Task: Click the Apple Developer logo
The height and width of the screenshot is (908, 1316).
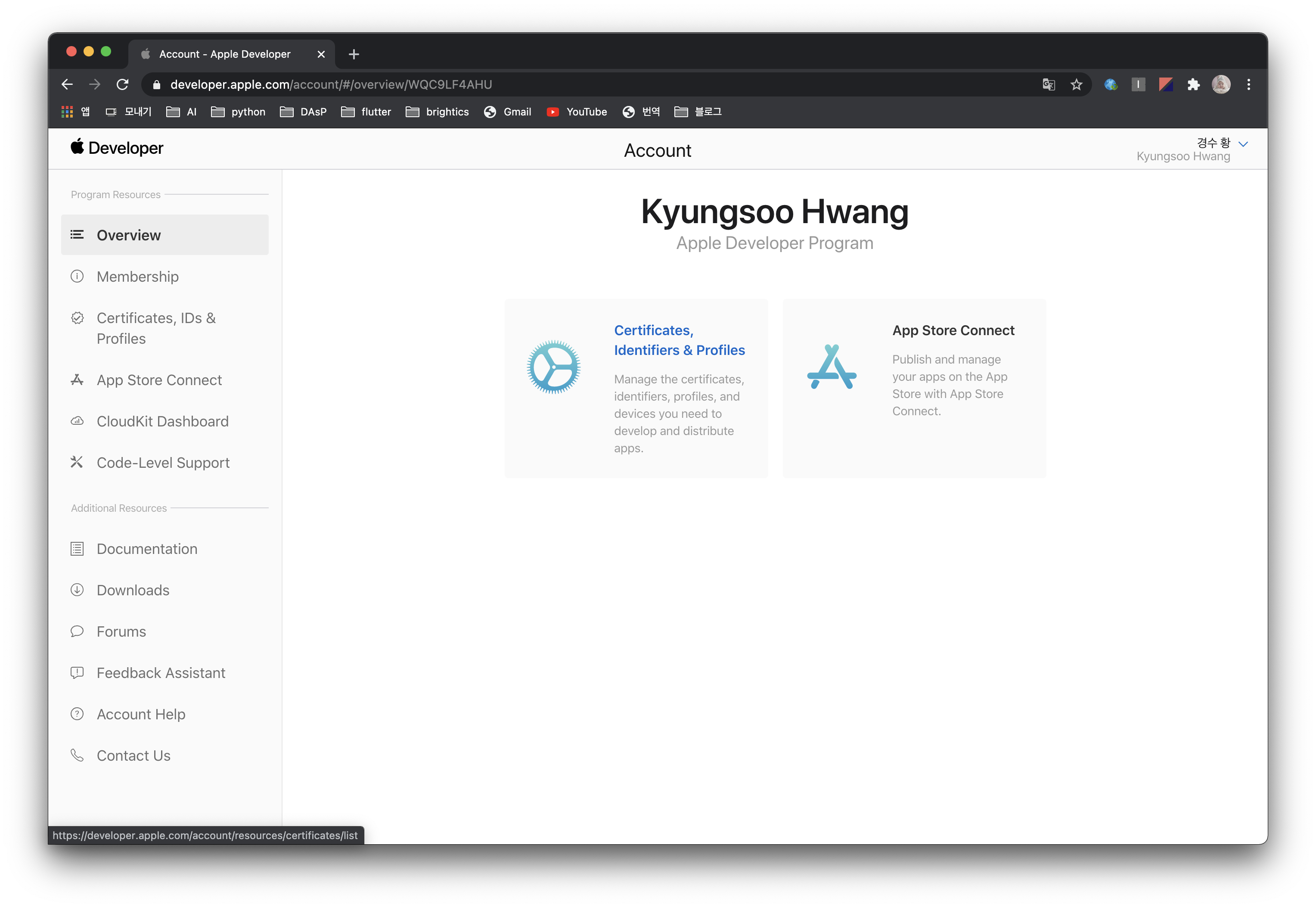Action: click(117, 148)
